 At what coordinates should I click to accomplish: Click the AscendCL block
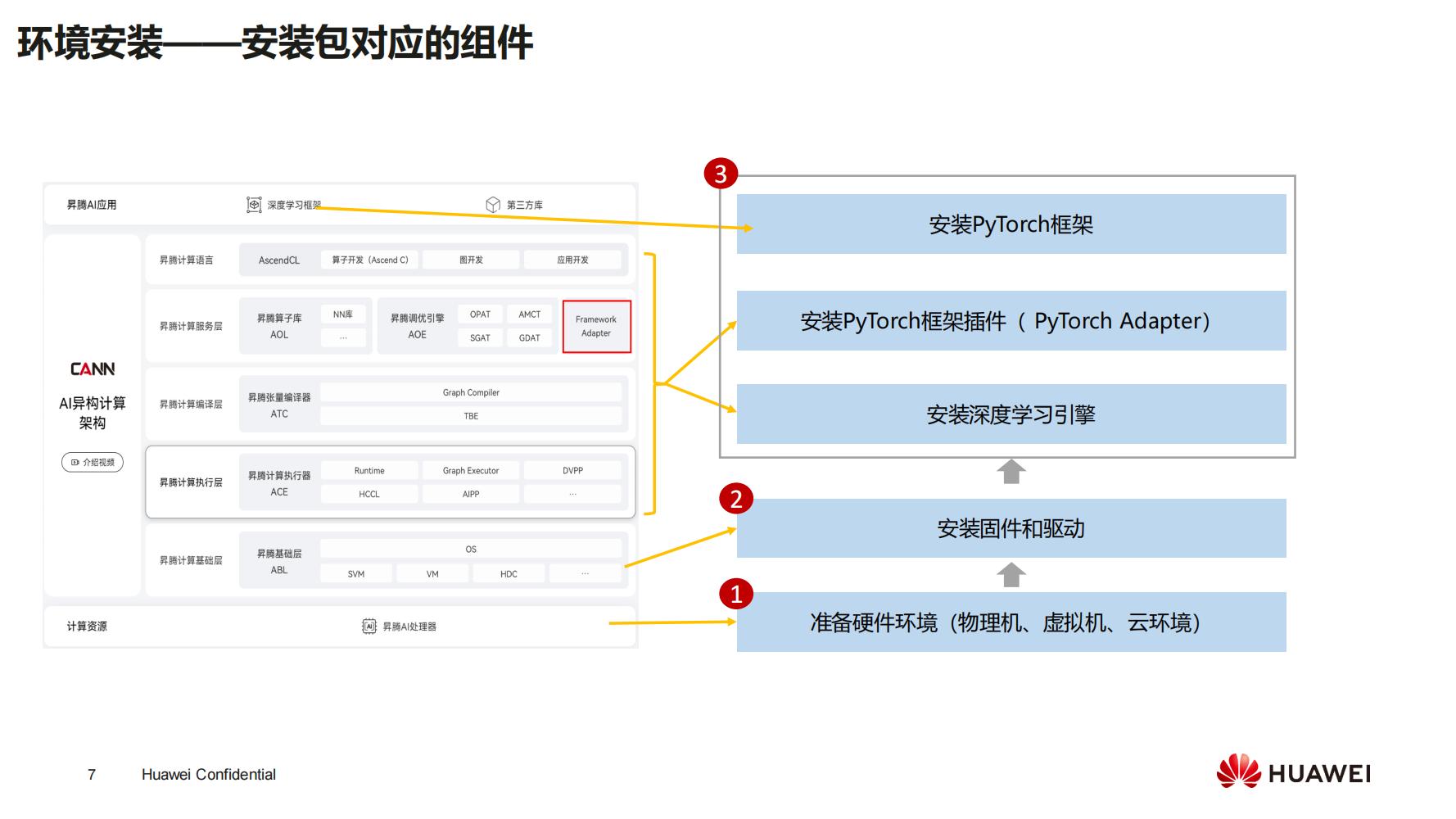click(x=279, y=260)
